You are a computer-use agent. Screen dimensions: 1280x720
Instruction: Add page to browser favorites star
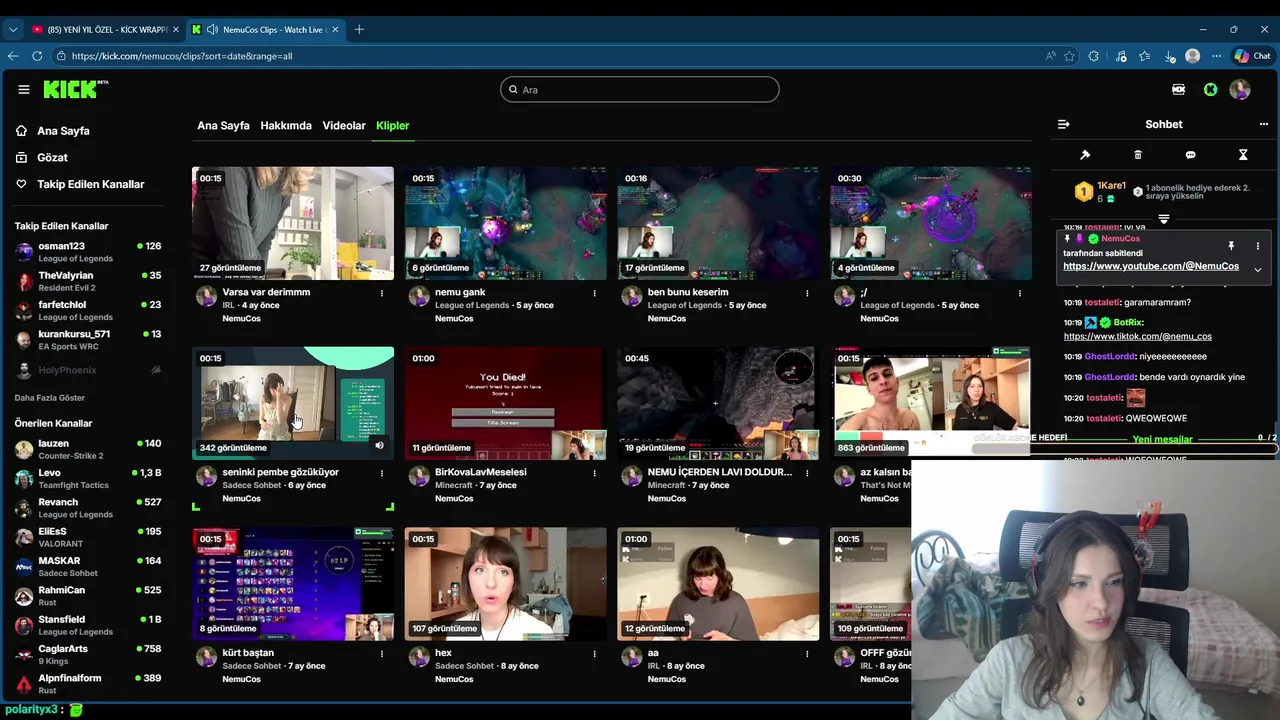(x=1070, y=56)
